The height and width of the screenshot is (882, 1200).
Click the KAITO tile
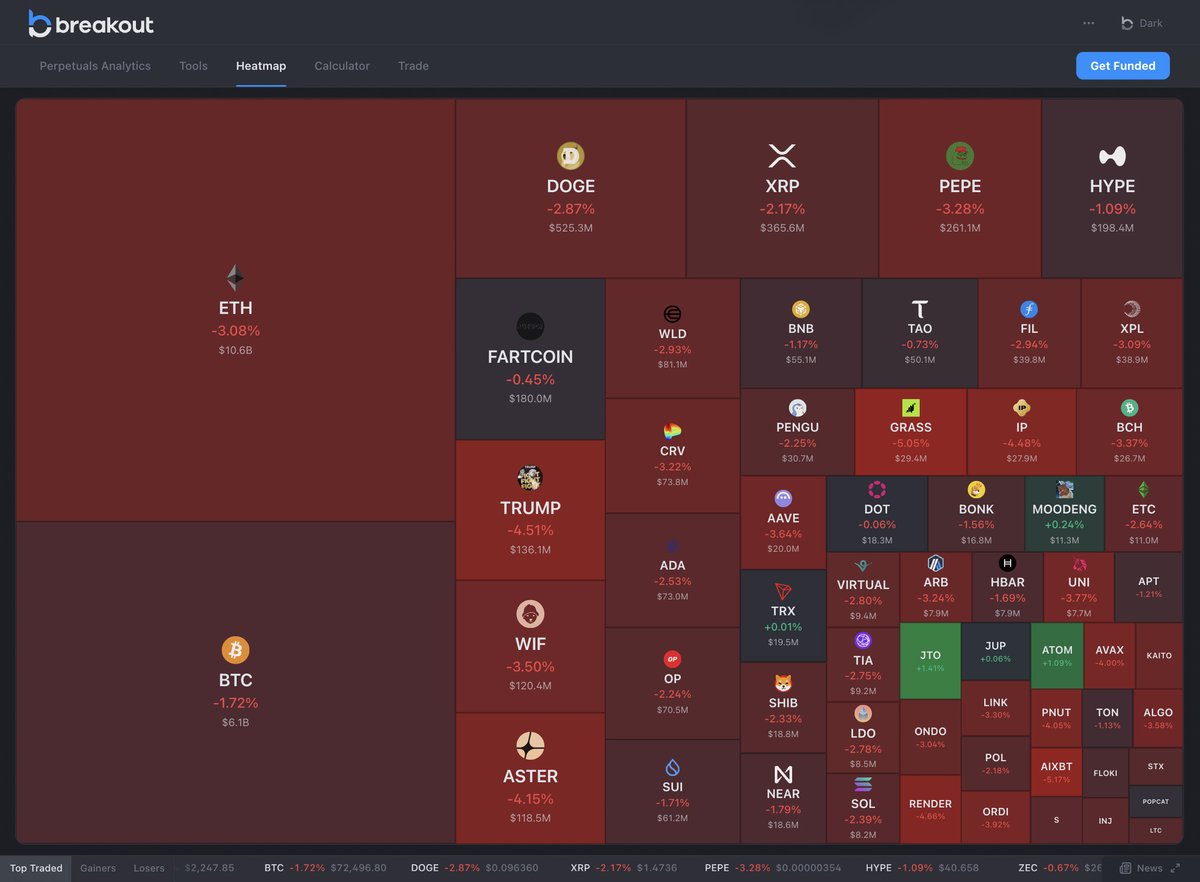pos(1159,655)
